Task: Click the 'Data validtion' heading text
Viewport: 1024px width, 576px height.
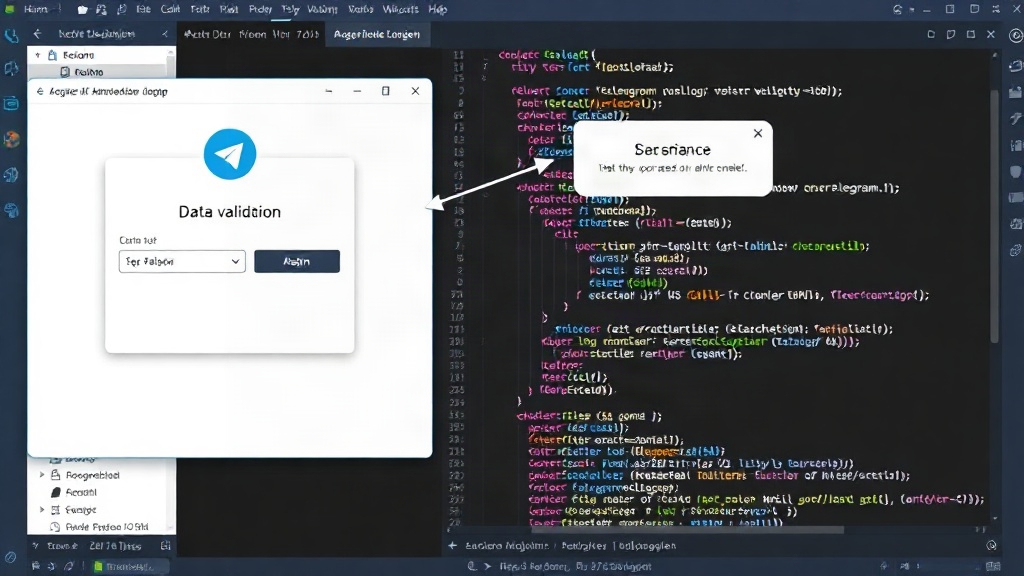Action: point(230,212)
